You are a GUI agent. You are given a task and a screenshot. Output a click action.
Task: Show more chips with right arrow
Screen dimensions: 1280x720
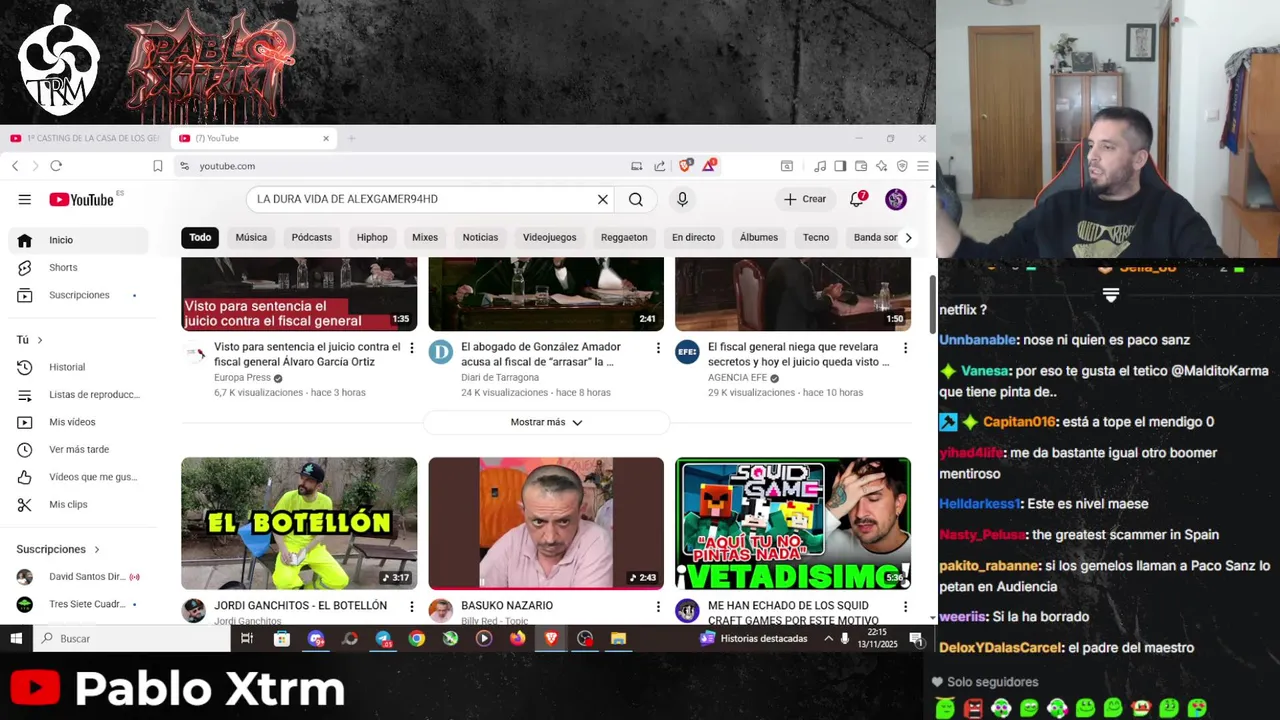(x=908, y=237)
